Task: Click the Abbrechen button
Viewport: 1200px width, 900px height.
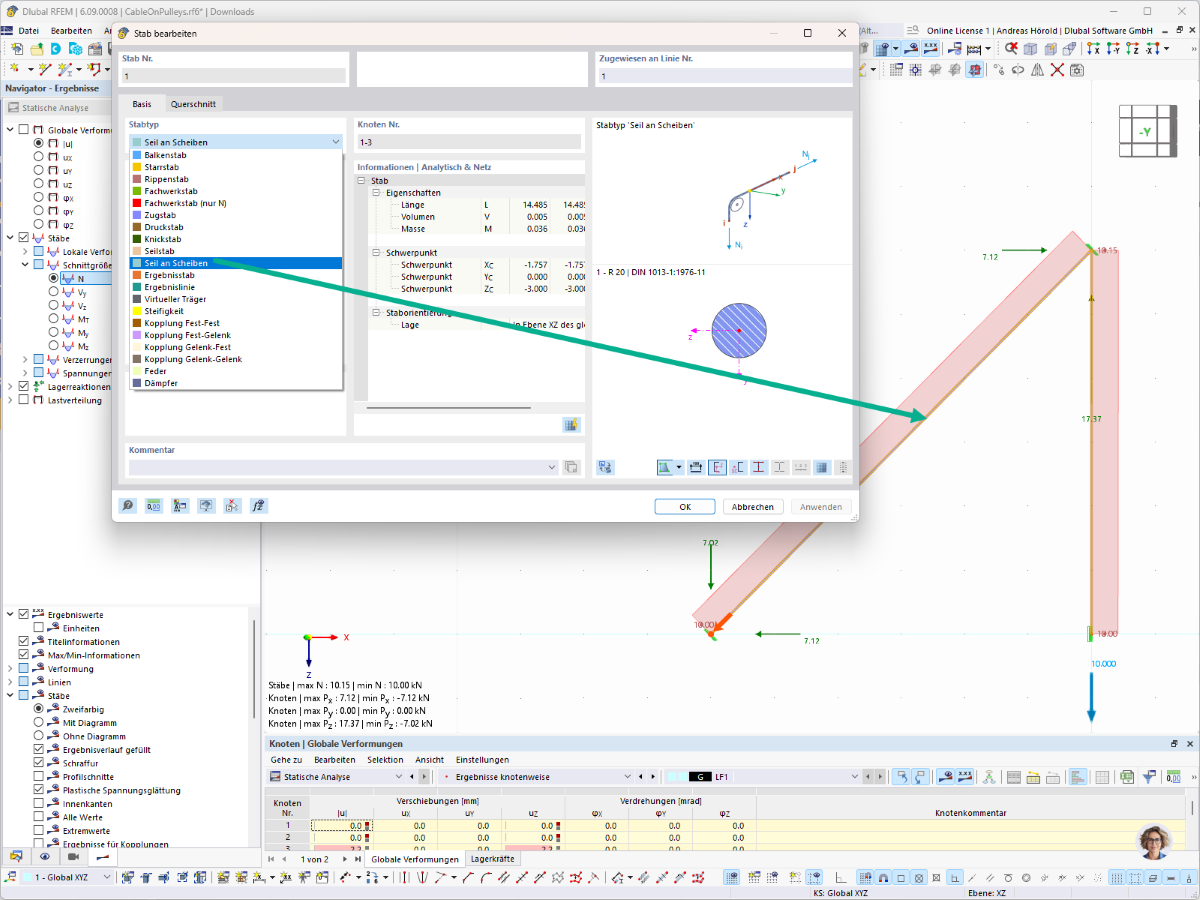Action: (753, 507)
